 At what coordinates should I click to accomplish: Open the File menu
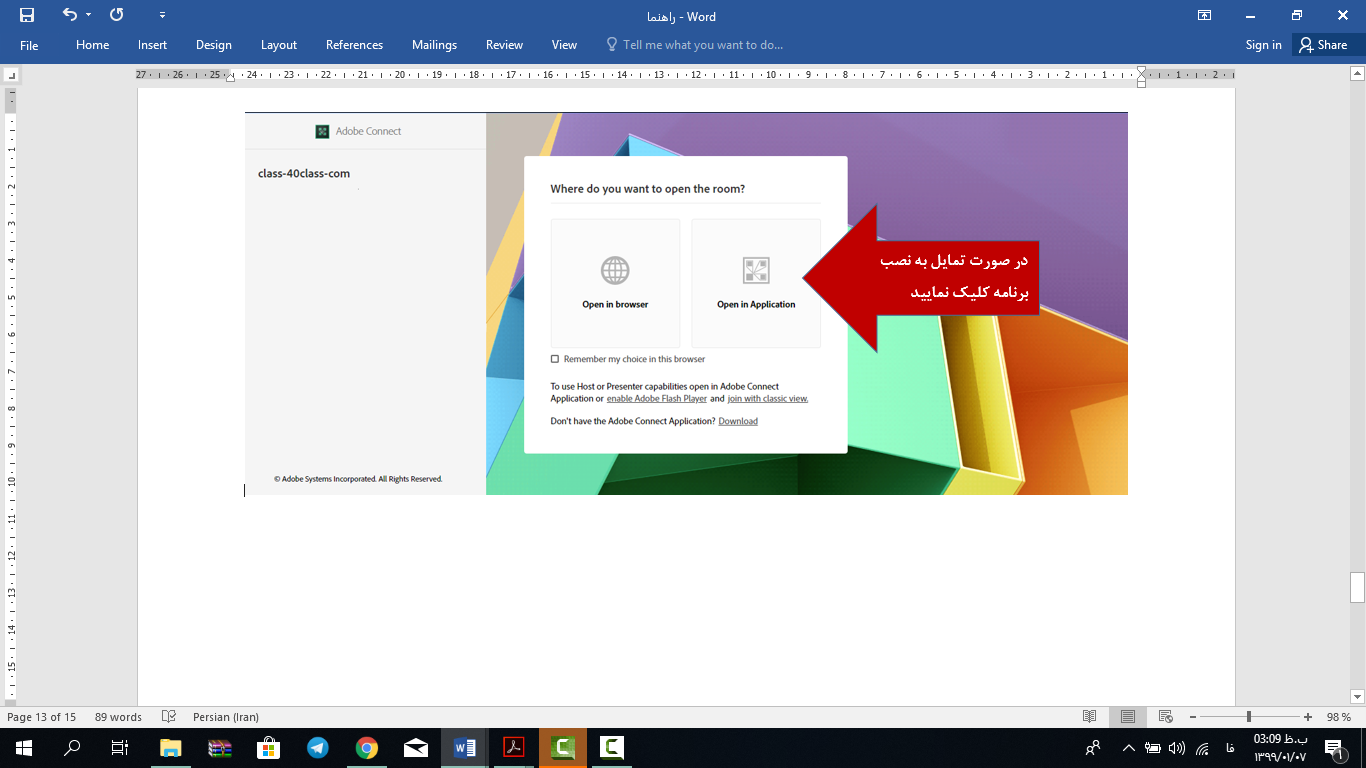(29, 45)
